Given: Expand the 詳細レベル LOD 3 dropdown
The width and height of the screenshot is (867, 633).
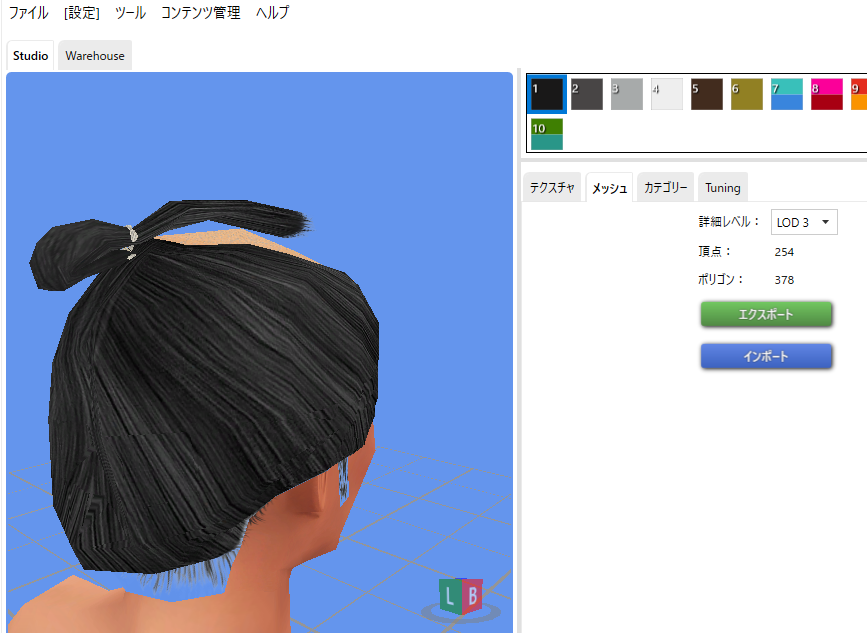Looking at the screenshot, I should click(x=804, y=222).
